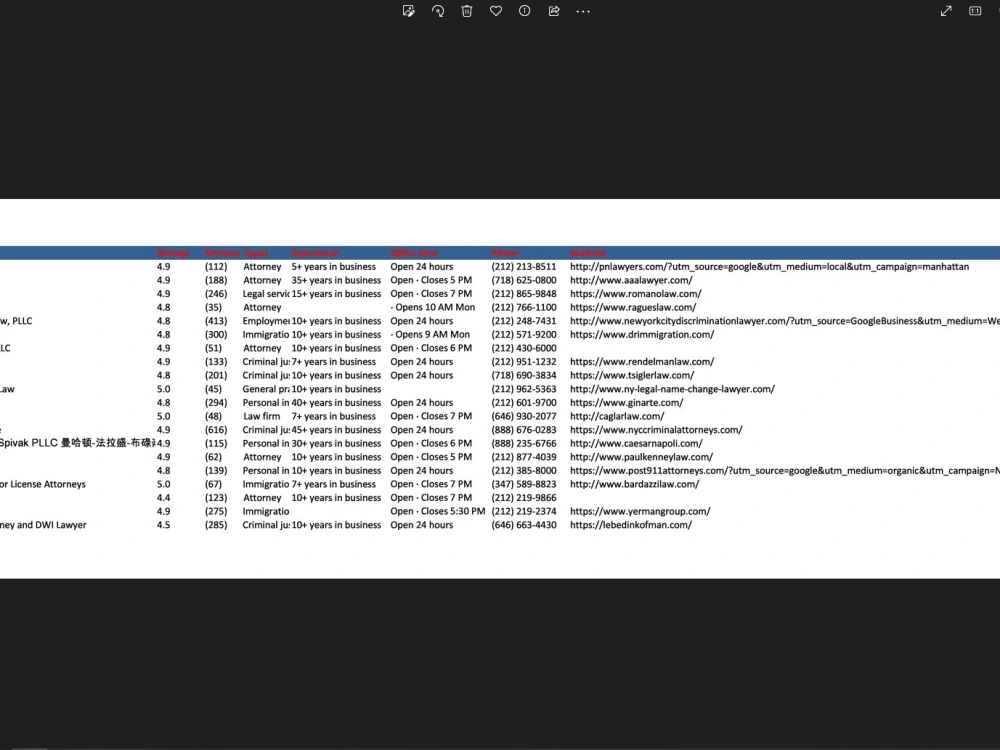Select https://www.tsiglerlaw.com/ website text
Image resolution: width=1000 pixels, height=750 pixels.
(631, 375)
